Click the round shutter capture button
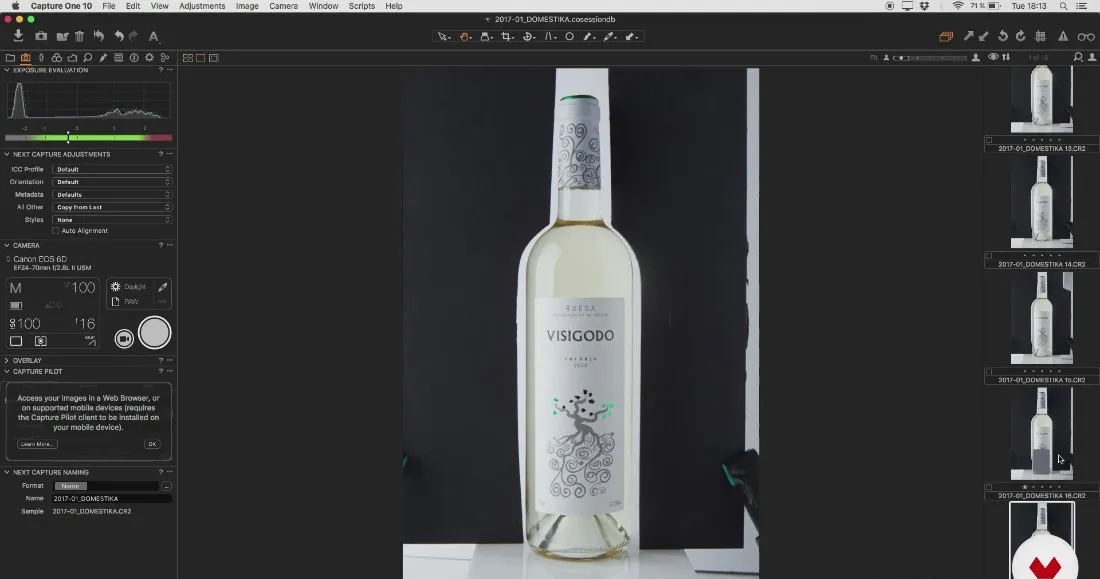 coord(154,333)
